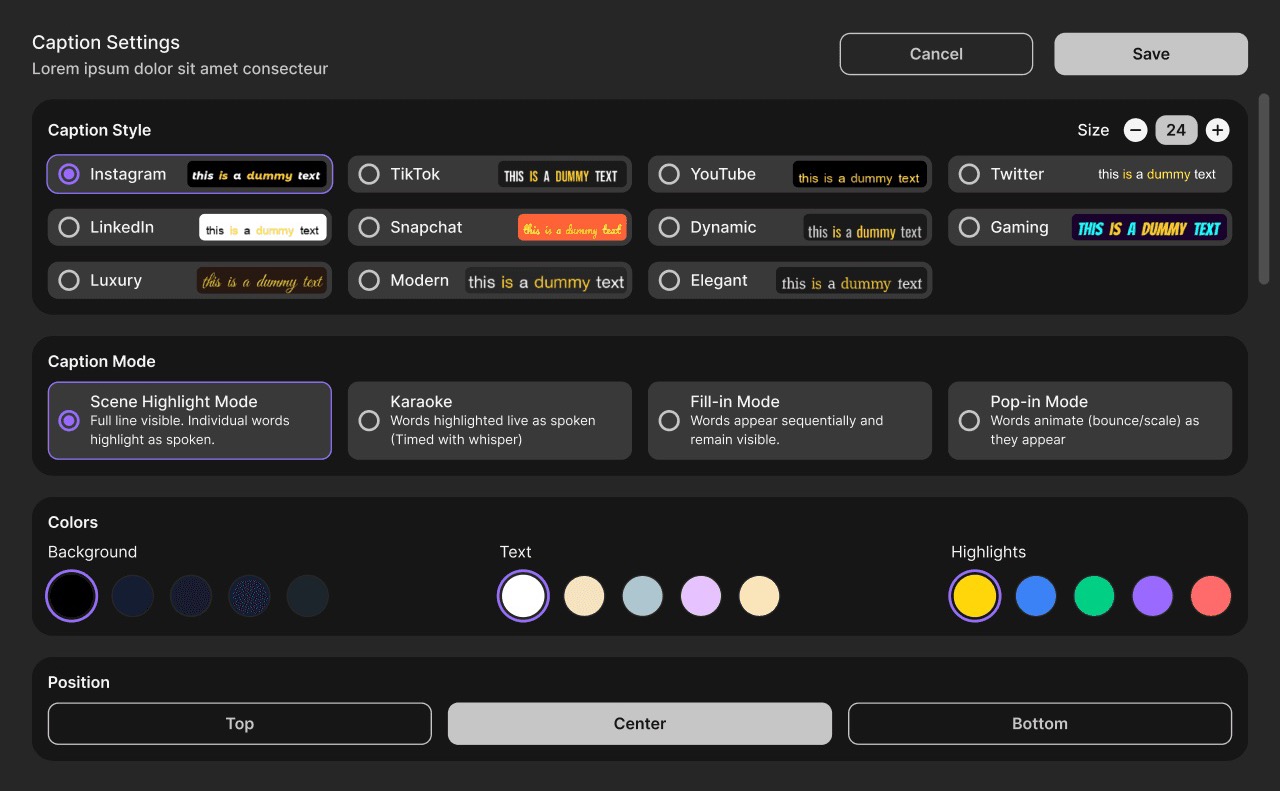Increase caption size with plus icon
1280x791 pixels.
tap(1217, 130)
